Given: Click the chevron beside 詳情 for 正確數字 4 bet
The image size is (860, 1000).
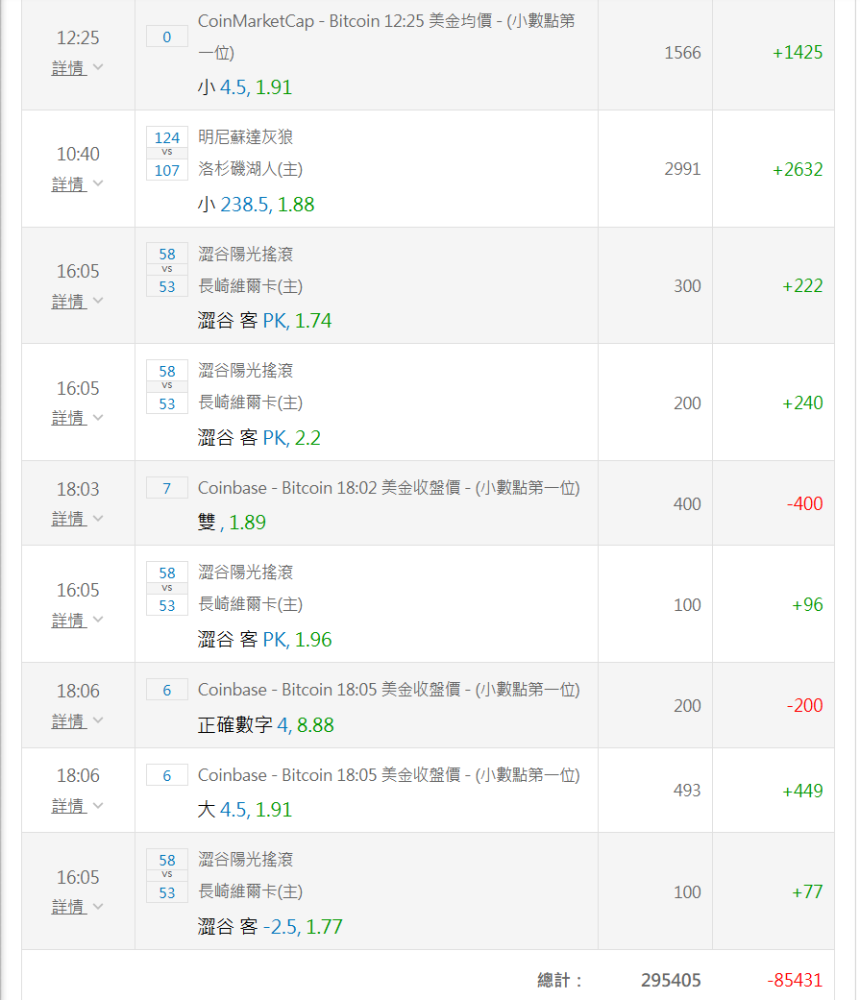Looking at the screenshot, I should pyautogui.click(x=98, y=721).
